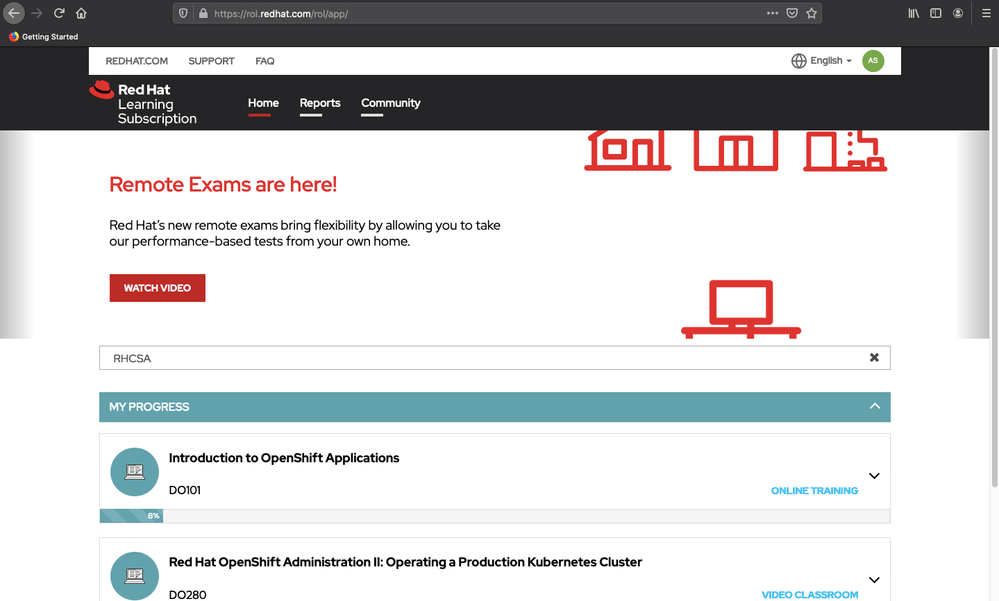Bookmark this page with star icon
Image resolution: width=999 pixels, height=601 pixels.
pos(812,13)
